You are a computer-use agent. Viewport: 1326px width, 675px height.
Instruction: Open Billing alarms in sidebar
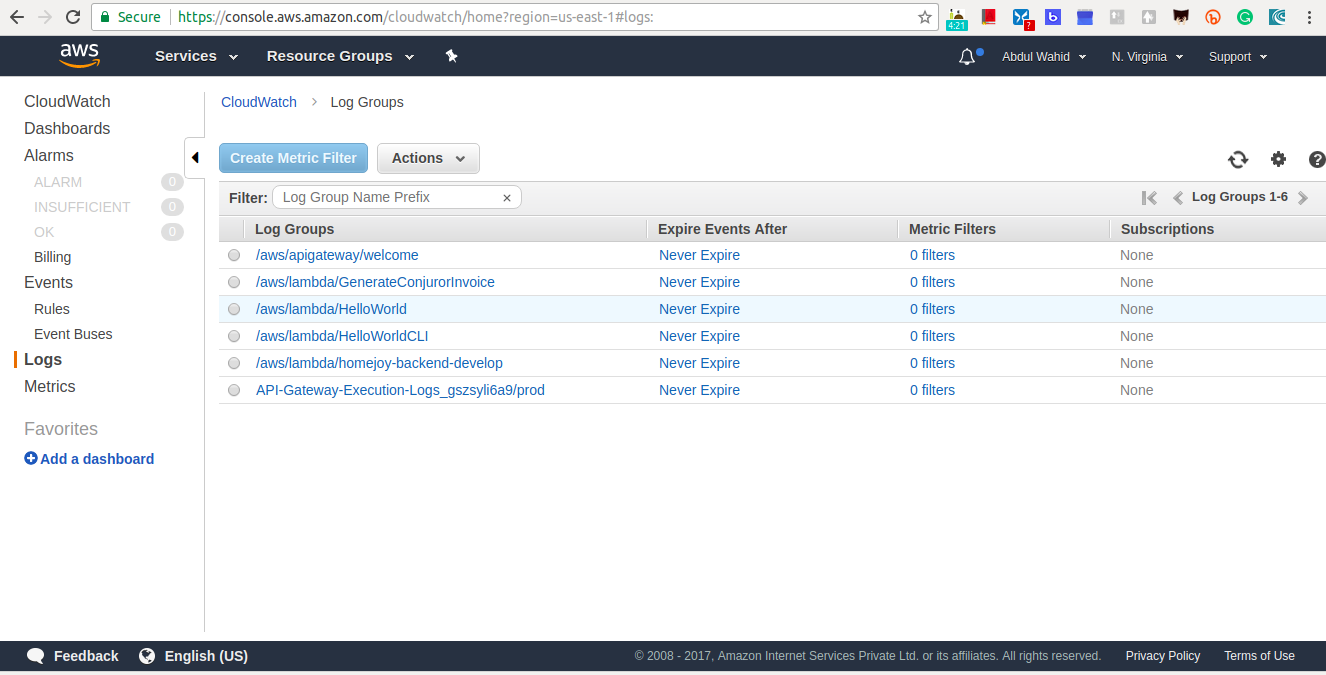click(x=52, y=257)
